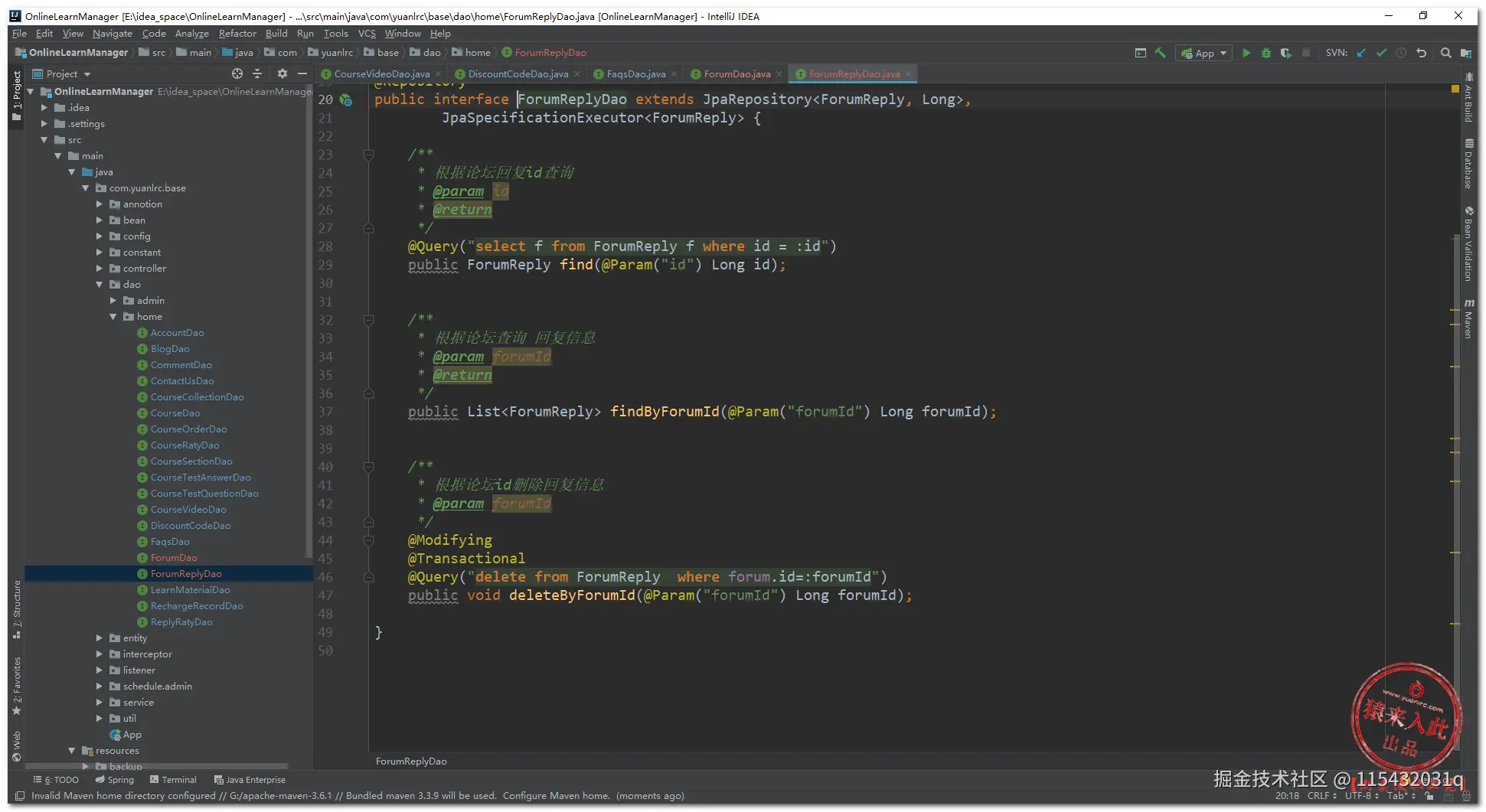Screen dimensions: 1486x812
Task: Collapse the dao folder
Action: (100, 285)
